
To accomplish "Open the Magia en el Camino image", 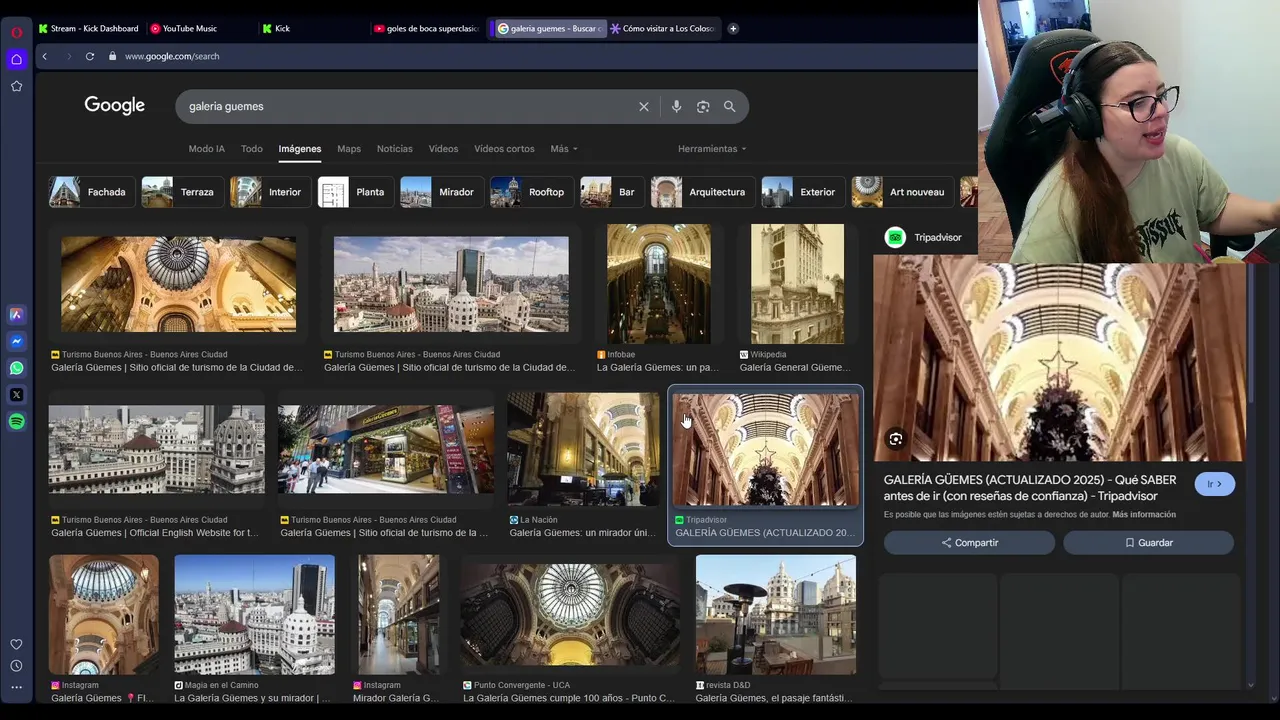I will click(x=255, y=615).
